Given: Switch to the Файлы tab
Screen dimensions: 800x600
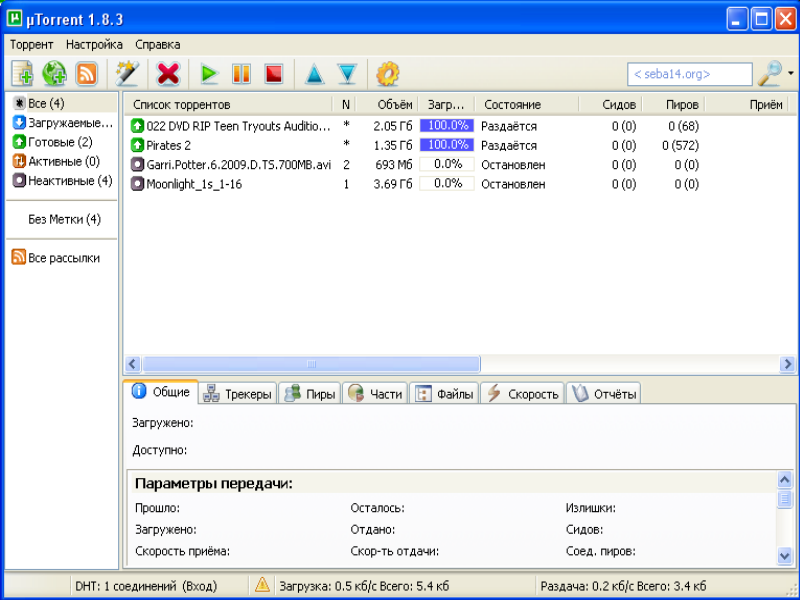Looking at the screenshot, I should click(x=444, y=394).
